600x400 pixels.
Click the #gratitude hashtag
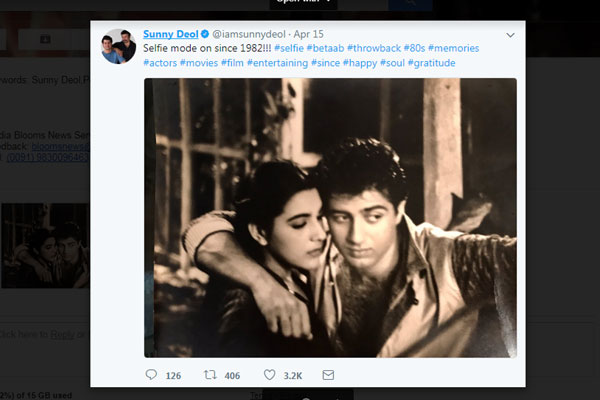click(428, 62)
